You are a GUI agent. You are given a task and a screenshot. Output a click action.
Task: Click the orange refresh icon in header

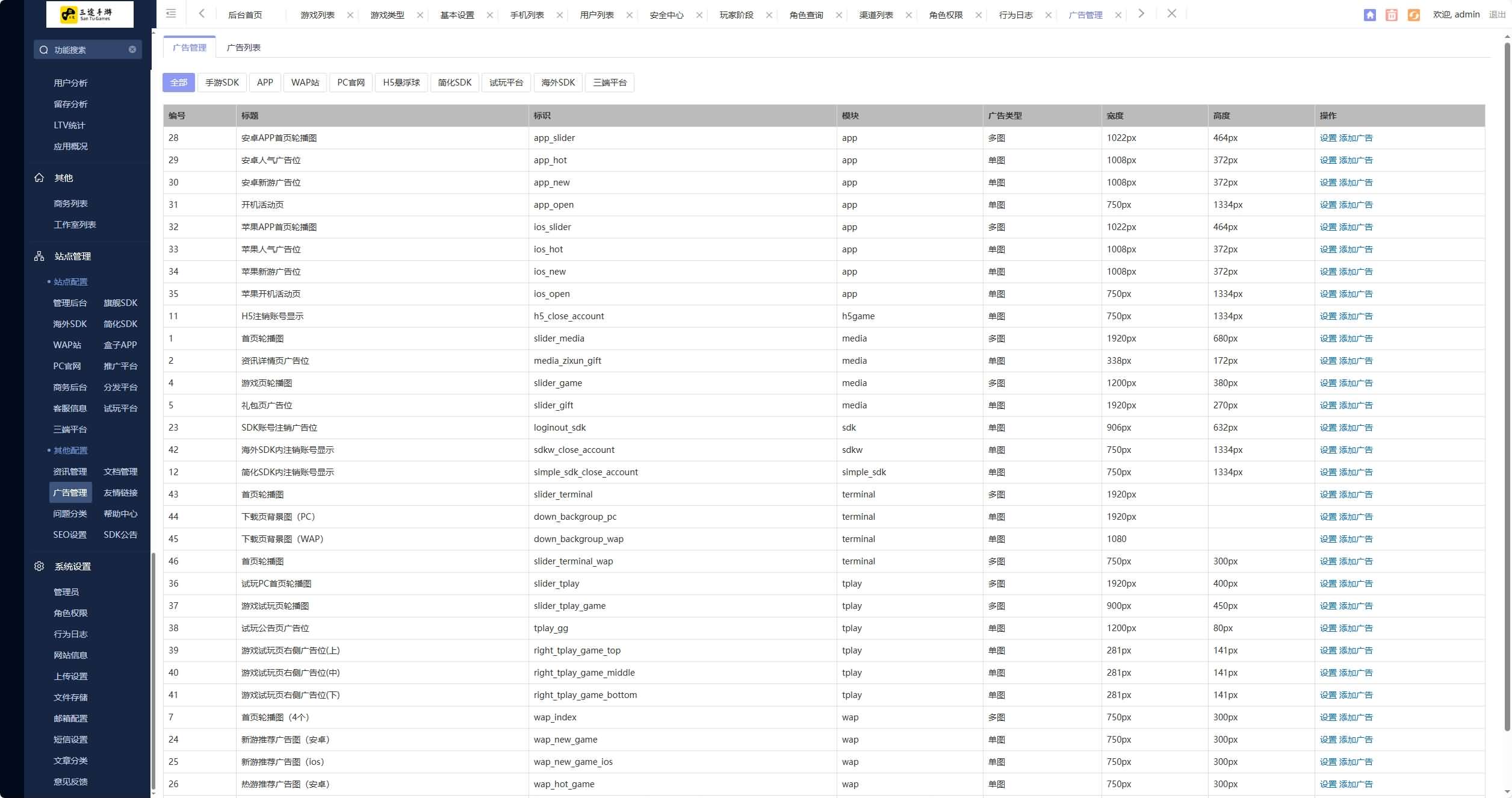pyautogui.click(x=1413, y=15)
